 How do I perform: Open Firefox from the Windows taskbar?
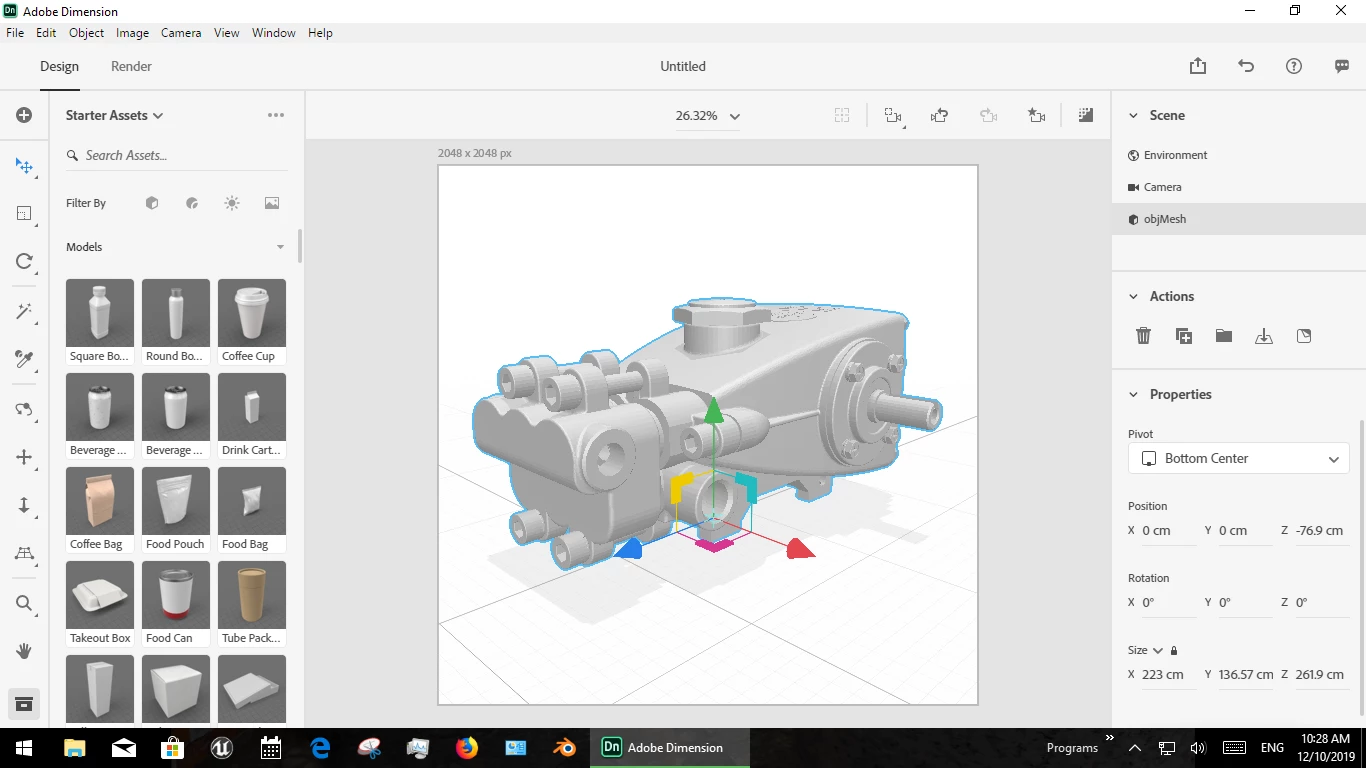point(467,747)
